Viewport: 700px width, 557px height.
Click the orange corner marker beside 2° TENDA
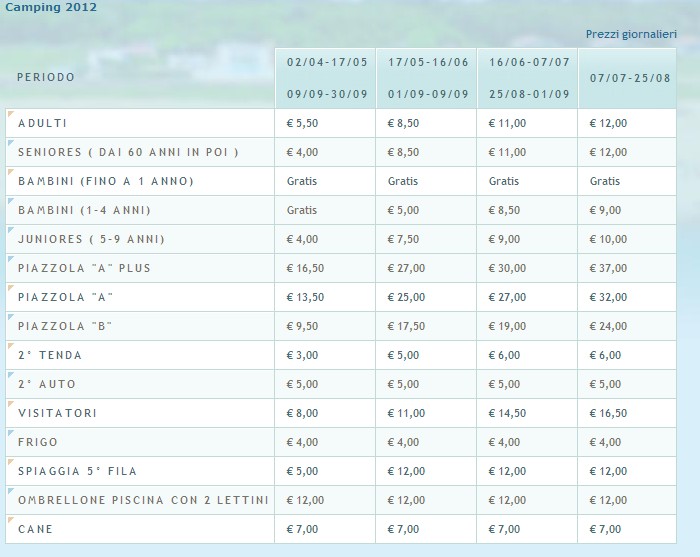pyautogui.click(x=10, y=345)
